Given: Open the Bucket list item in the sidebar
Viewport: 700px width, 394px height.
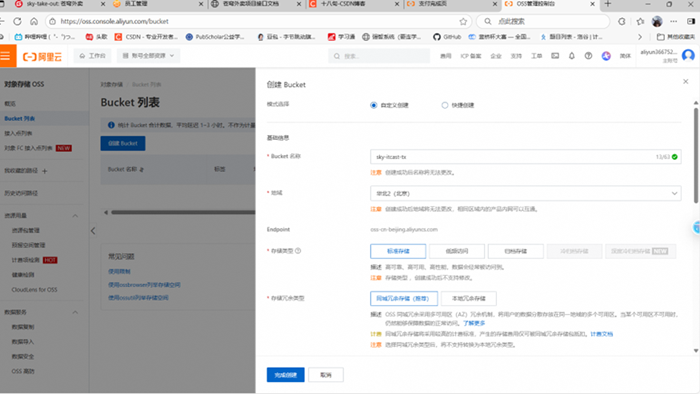Looking at the screenshot, I should click(x=20, y=118).
